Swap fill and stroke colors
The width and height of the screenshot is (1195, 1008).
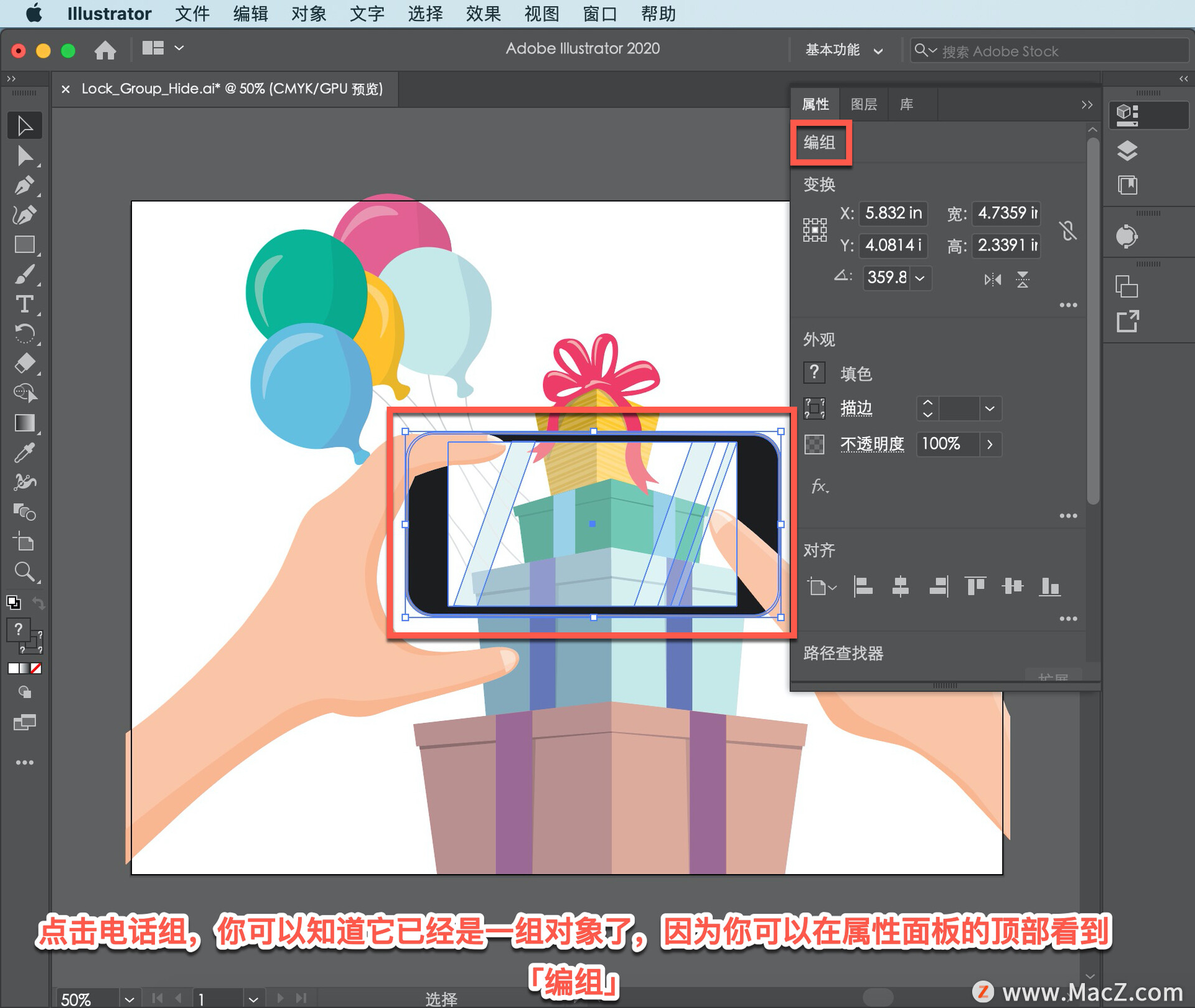pyautogui.click(x=39, y=603)
